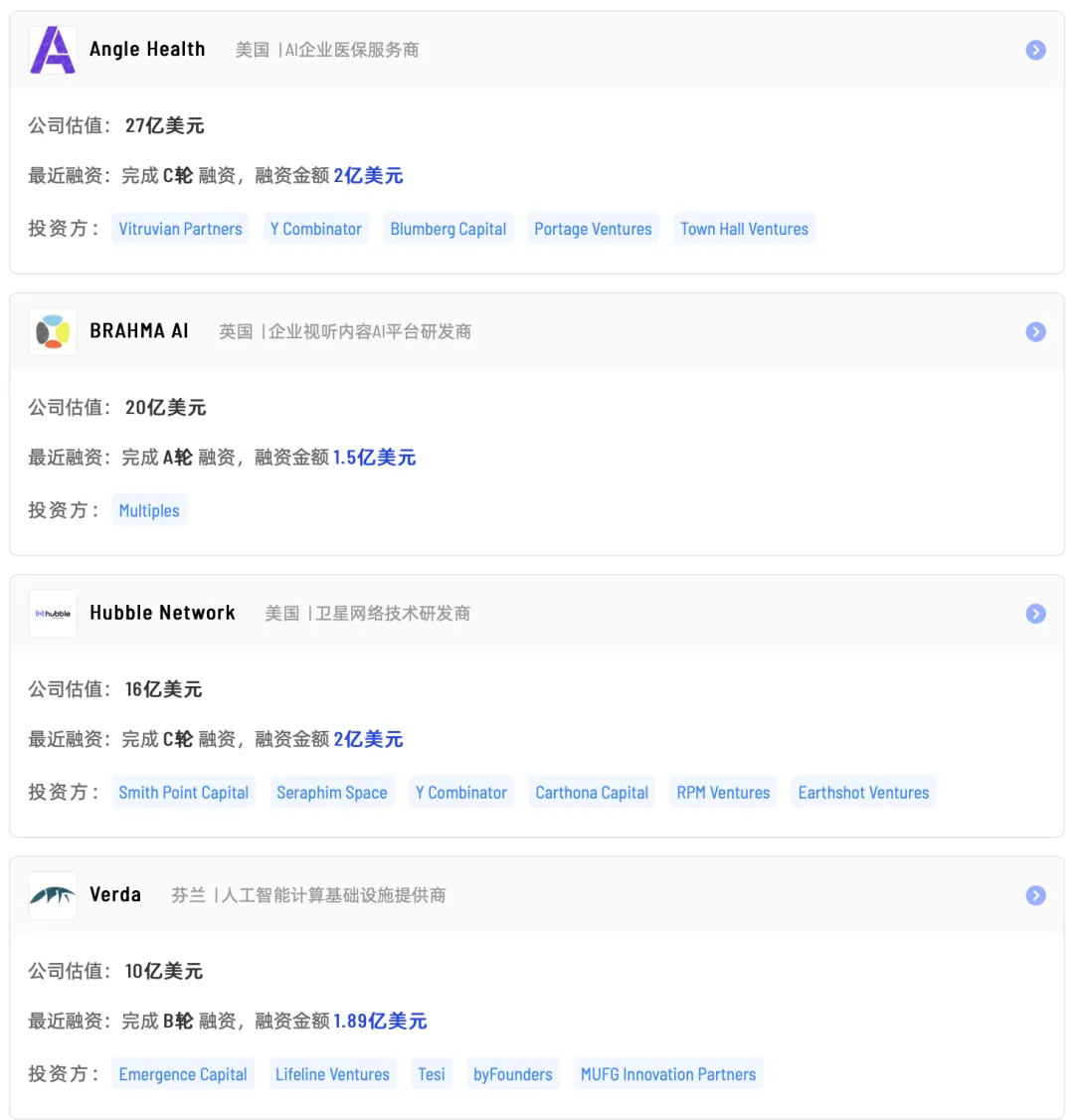The width and height of the screenshot is (1074, 1120).
Task: Click the BRAHMA AI company name
Action: coord(139,330)
